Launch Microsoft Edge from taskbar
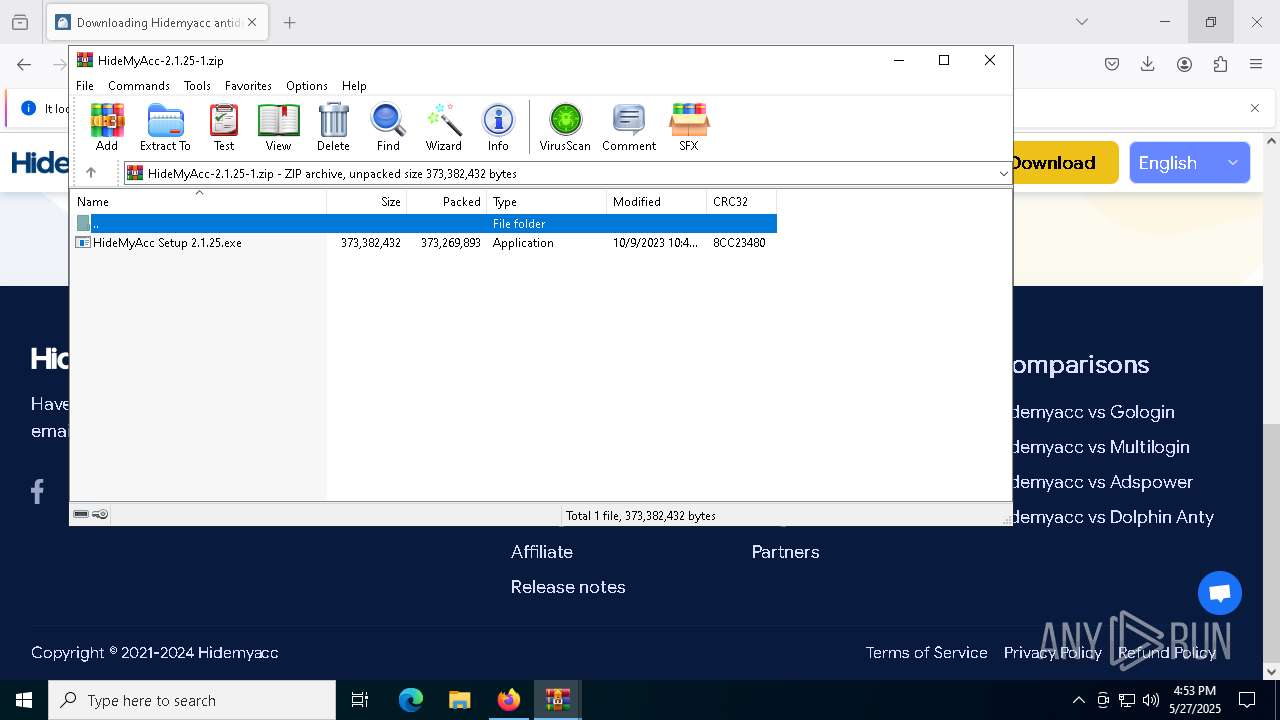 coord(411,700)
